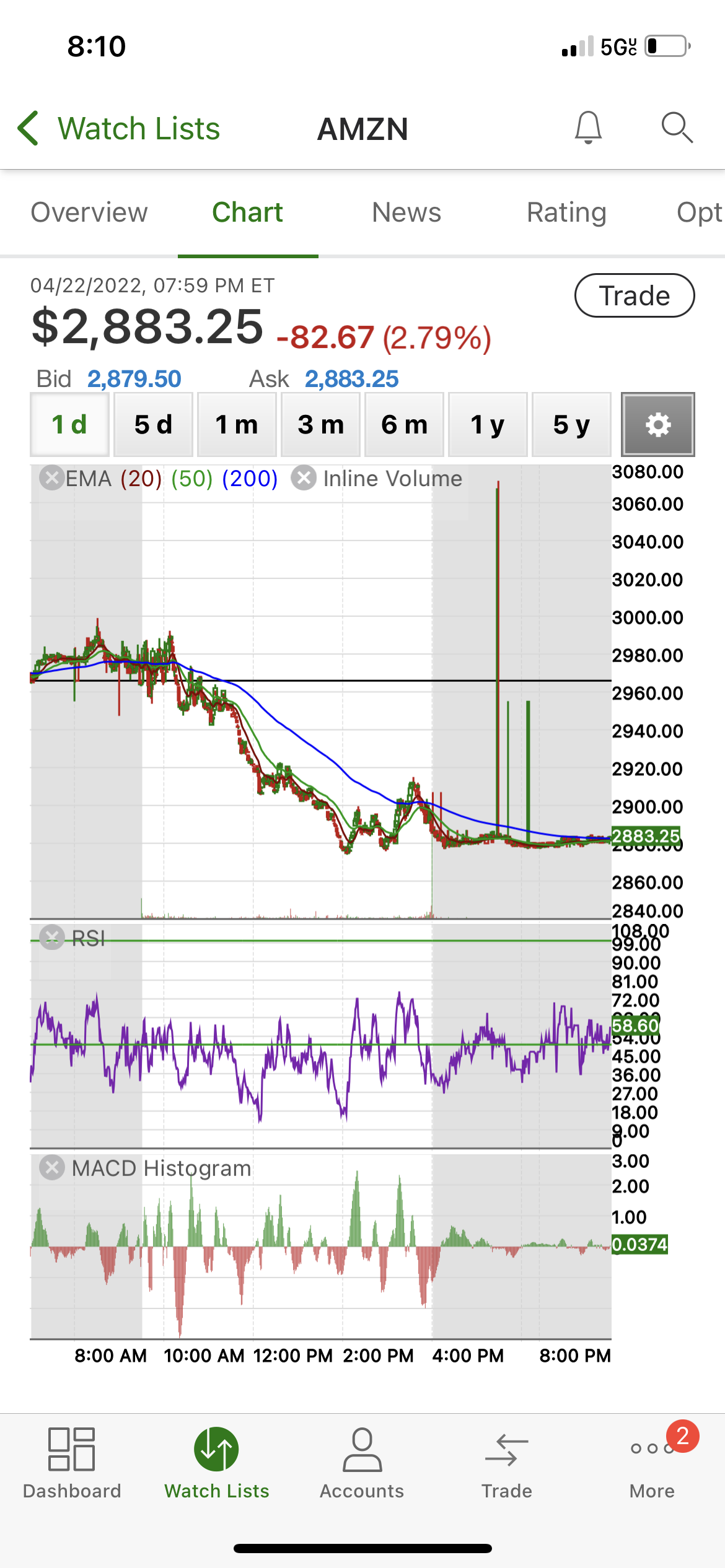Open the Watch Lists bottom tab
The width and height of the screenshot is (725, 1568).
217,1463
